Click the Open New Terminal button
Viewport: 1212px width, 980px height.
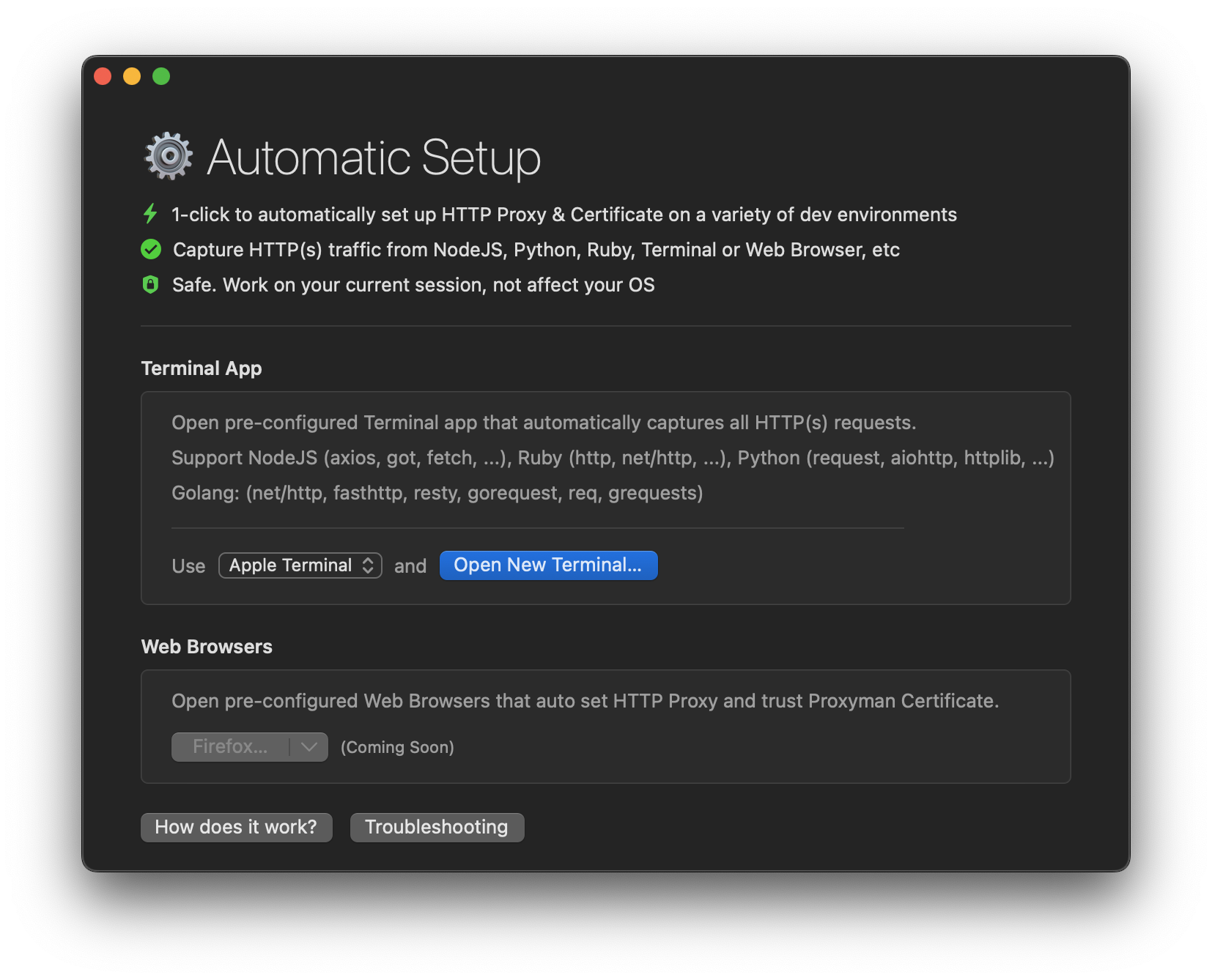click(548, 565)
